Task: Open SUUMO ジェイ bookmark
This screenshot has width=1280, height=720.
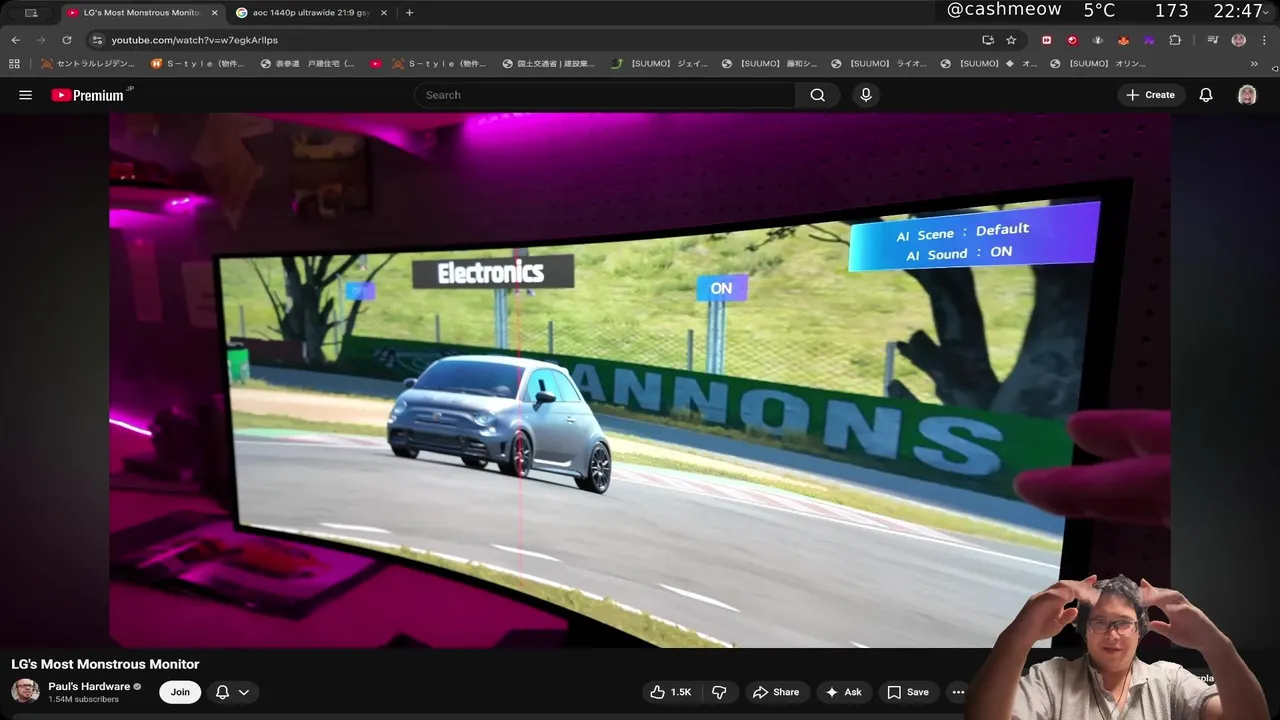Action: (659, 64)
